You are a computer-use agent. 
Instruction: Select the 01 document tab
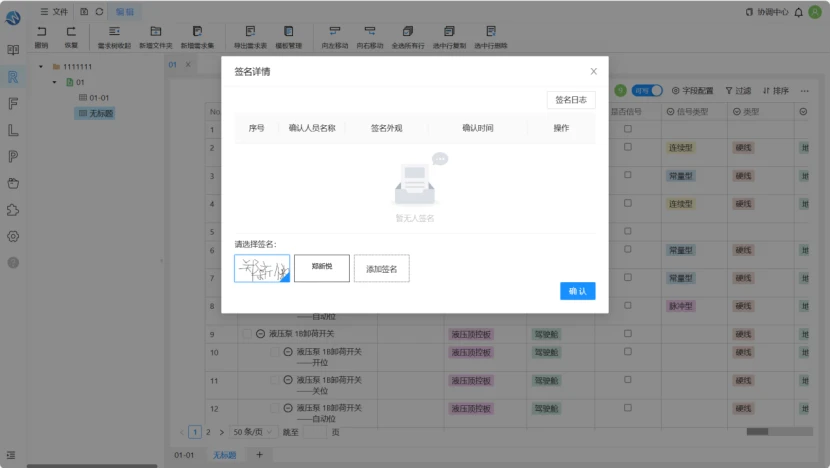(x=172, y=65)
